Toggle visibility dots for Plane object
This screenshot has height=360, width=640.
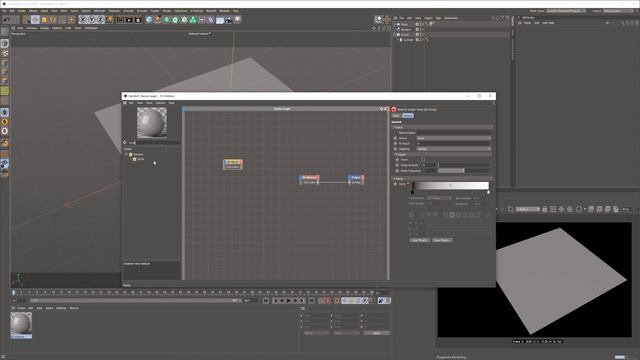pos(420,24)
